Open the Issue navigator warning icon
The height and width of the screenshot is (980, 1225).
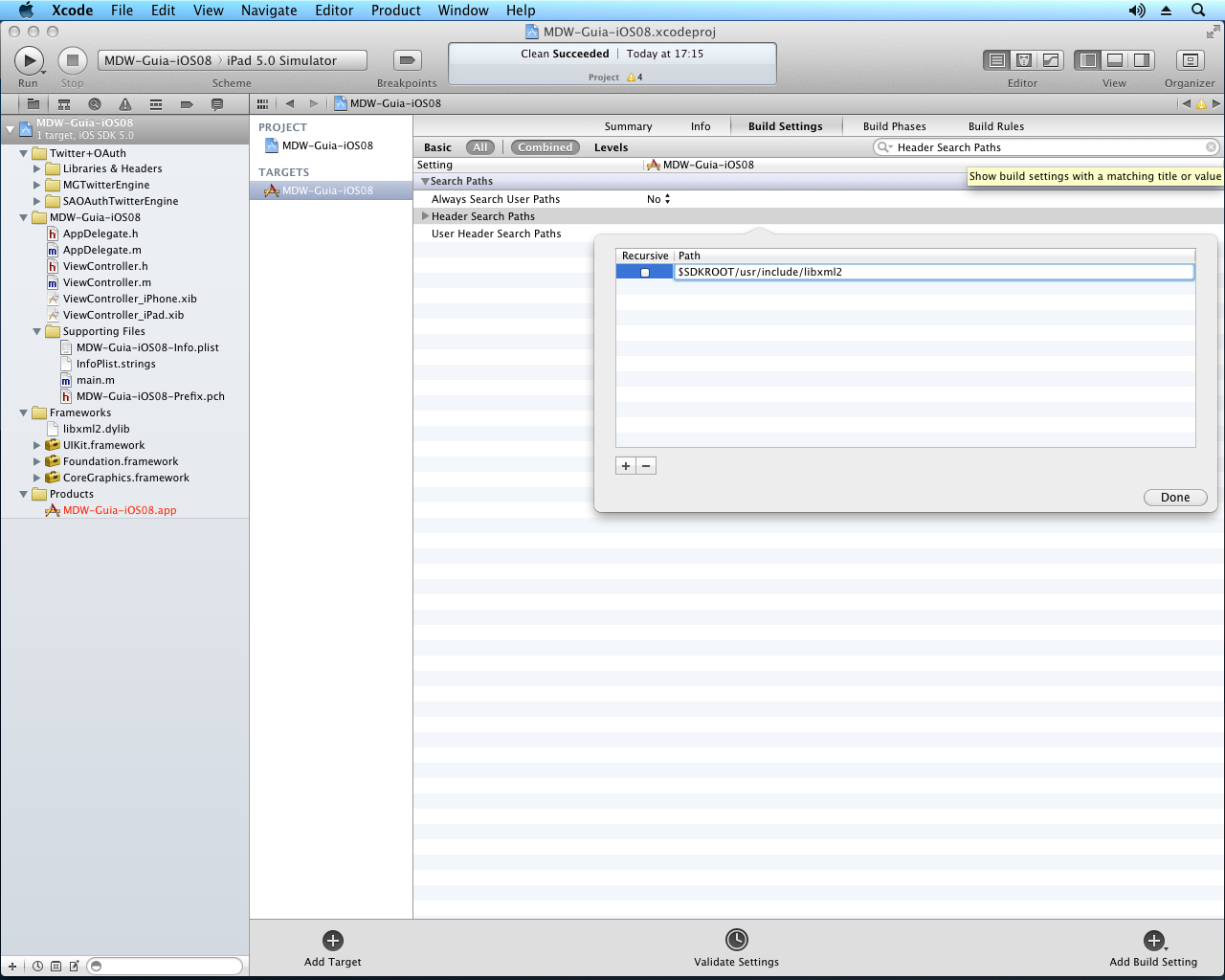pos(125,104)
